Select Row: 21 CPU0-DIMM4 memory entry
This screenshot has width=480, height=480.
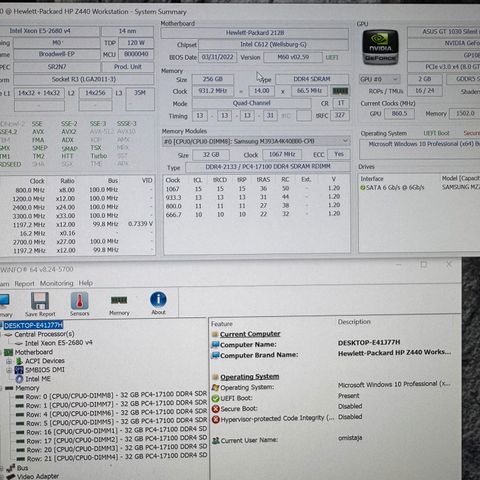click(x=117, y=457)
